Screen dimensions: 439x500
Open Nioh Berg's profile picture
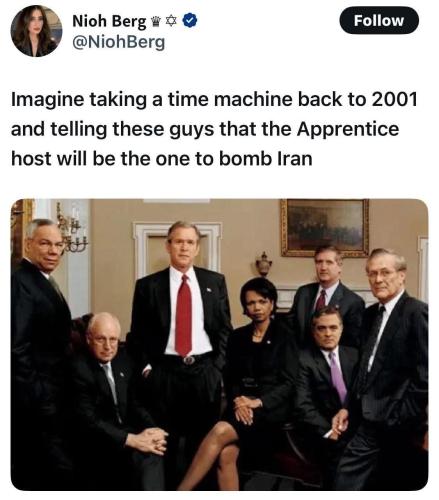(37, 31)
